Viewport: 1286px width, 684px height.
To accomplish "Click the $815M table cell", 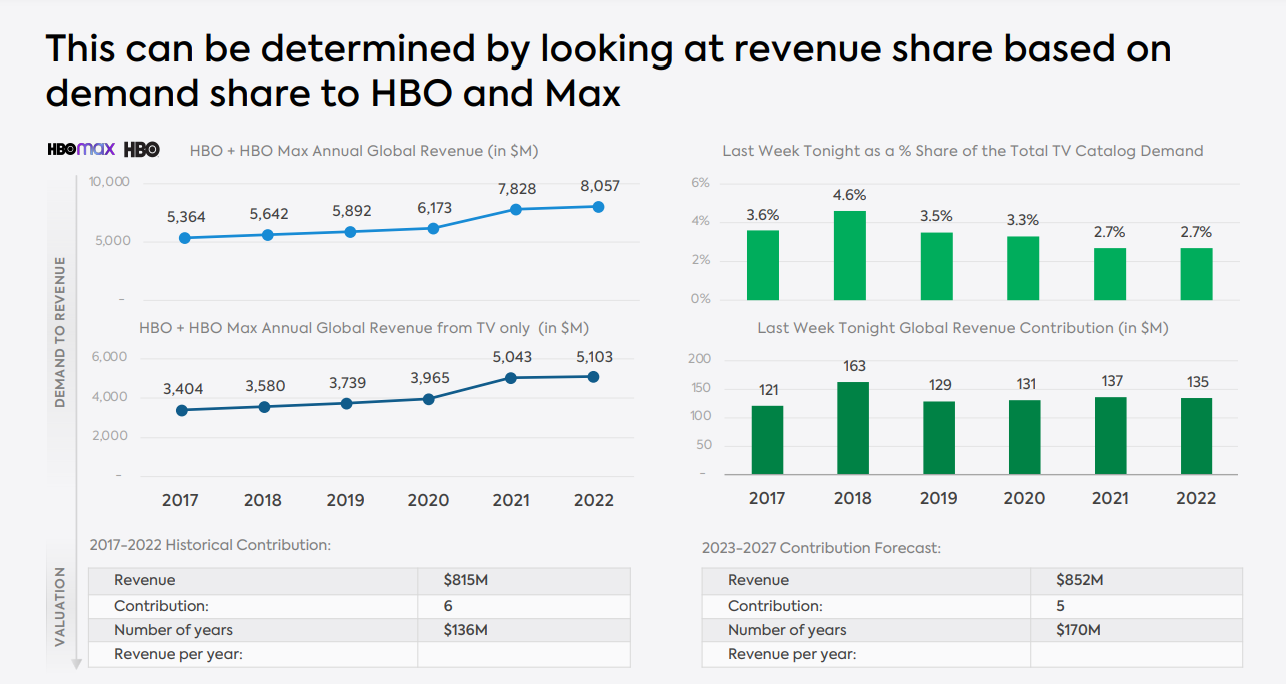I will (x=524, y=580).
